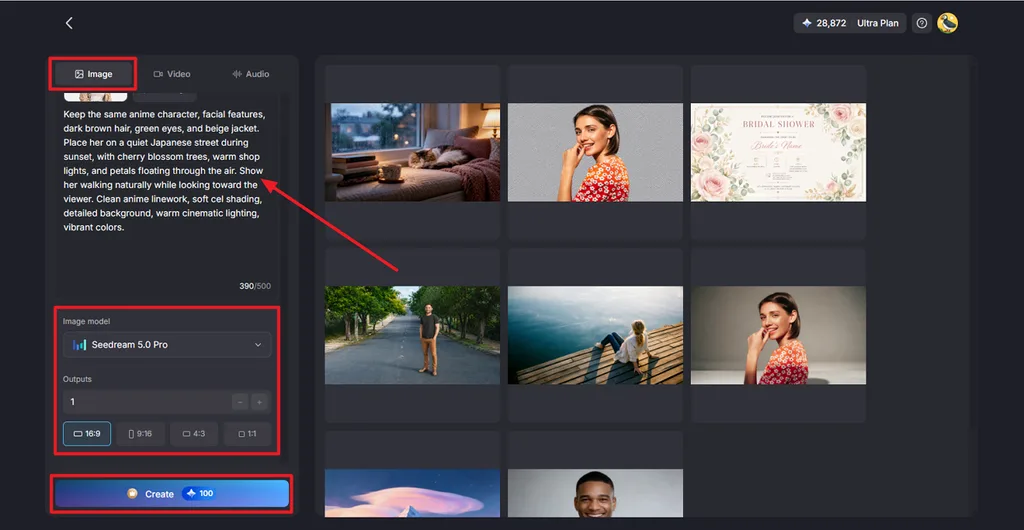Switch to the Video tab

click(x=172, y=74)
